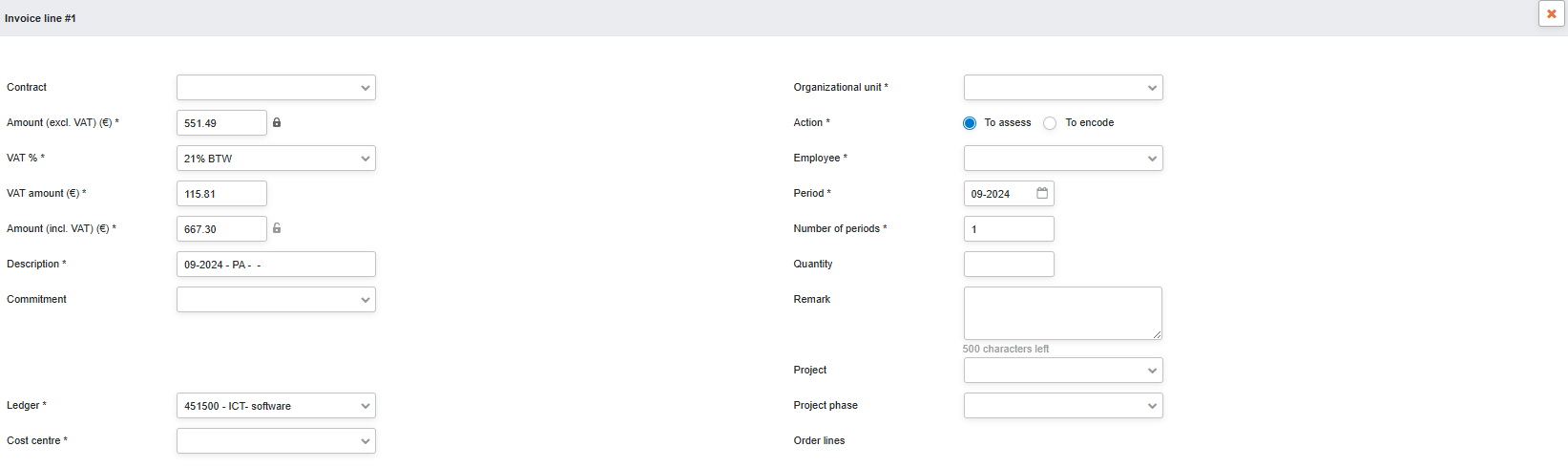Image resolution: width=1568 pixels, height=468 pixels.
Task: Open the Contract dropdown
Action: (x=276, y=87)
